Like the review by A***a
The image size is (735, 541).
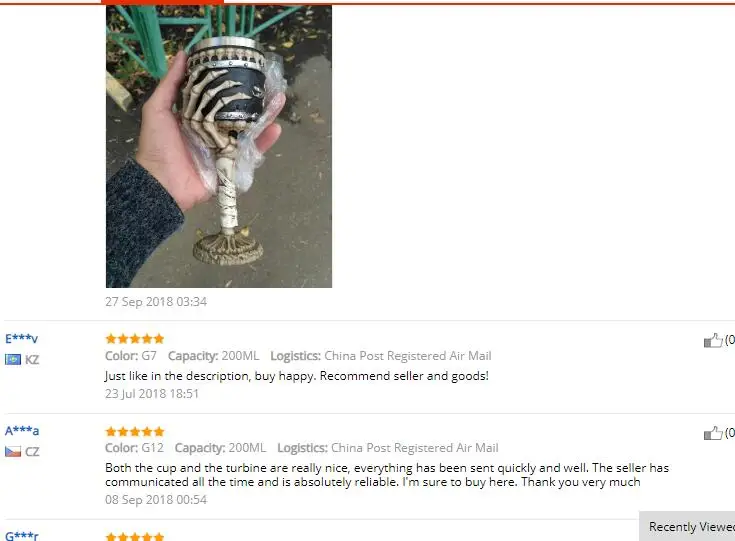pos(712,433)
